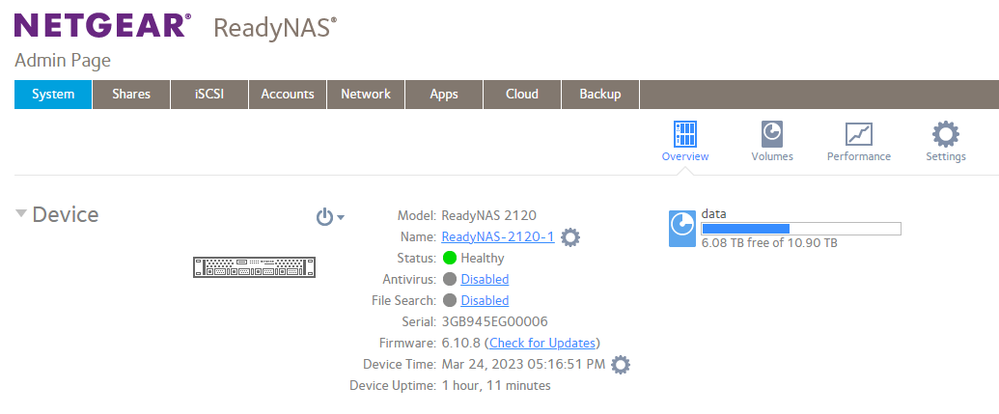The width and height of the screenshot is (999, 414).
Task: Switch to the Cloud tab
Action: coord(522,94)
